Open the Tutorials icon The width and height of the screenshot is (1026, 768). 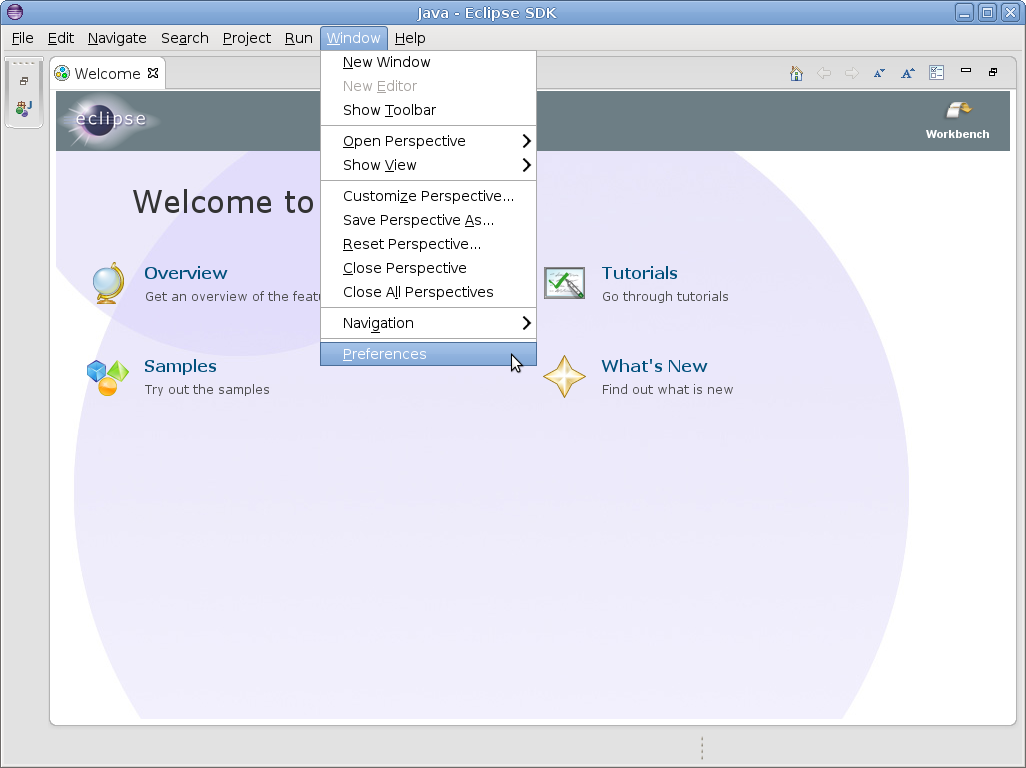(x=564, y=283)
